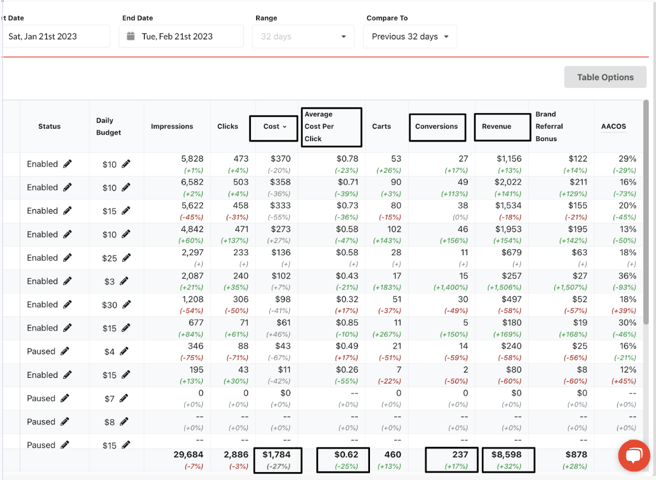Edit $15 budget pencil in the 5,622 impressions row
Screen dimensions: 656x480
coord(126,211)
